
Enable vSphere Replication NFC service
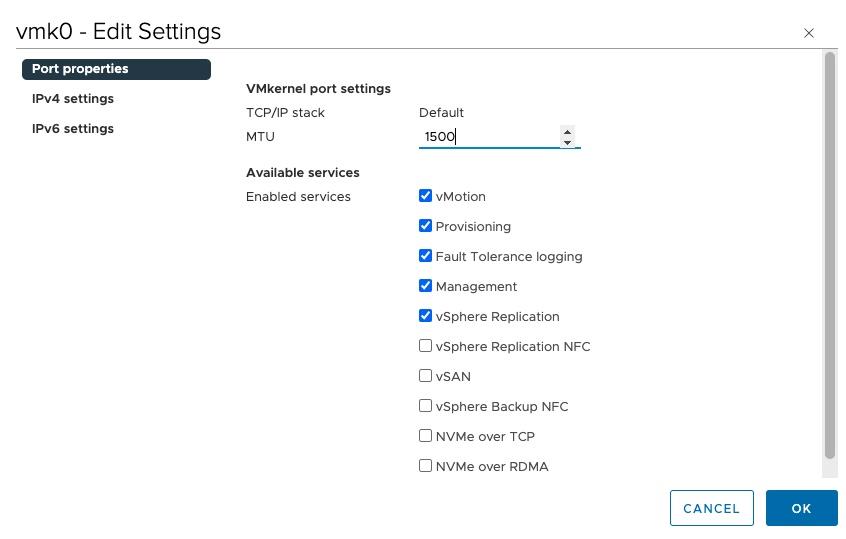click(425, 346)
